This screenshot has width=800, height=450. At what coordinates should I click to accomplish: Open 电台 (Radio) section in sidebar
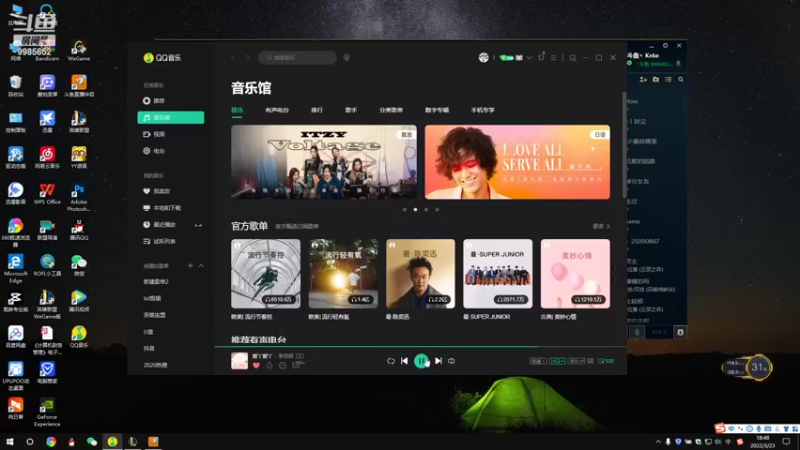tap(155, 151)
